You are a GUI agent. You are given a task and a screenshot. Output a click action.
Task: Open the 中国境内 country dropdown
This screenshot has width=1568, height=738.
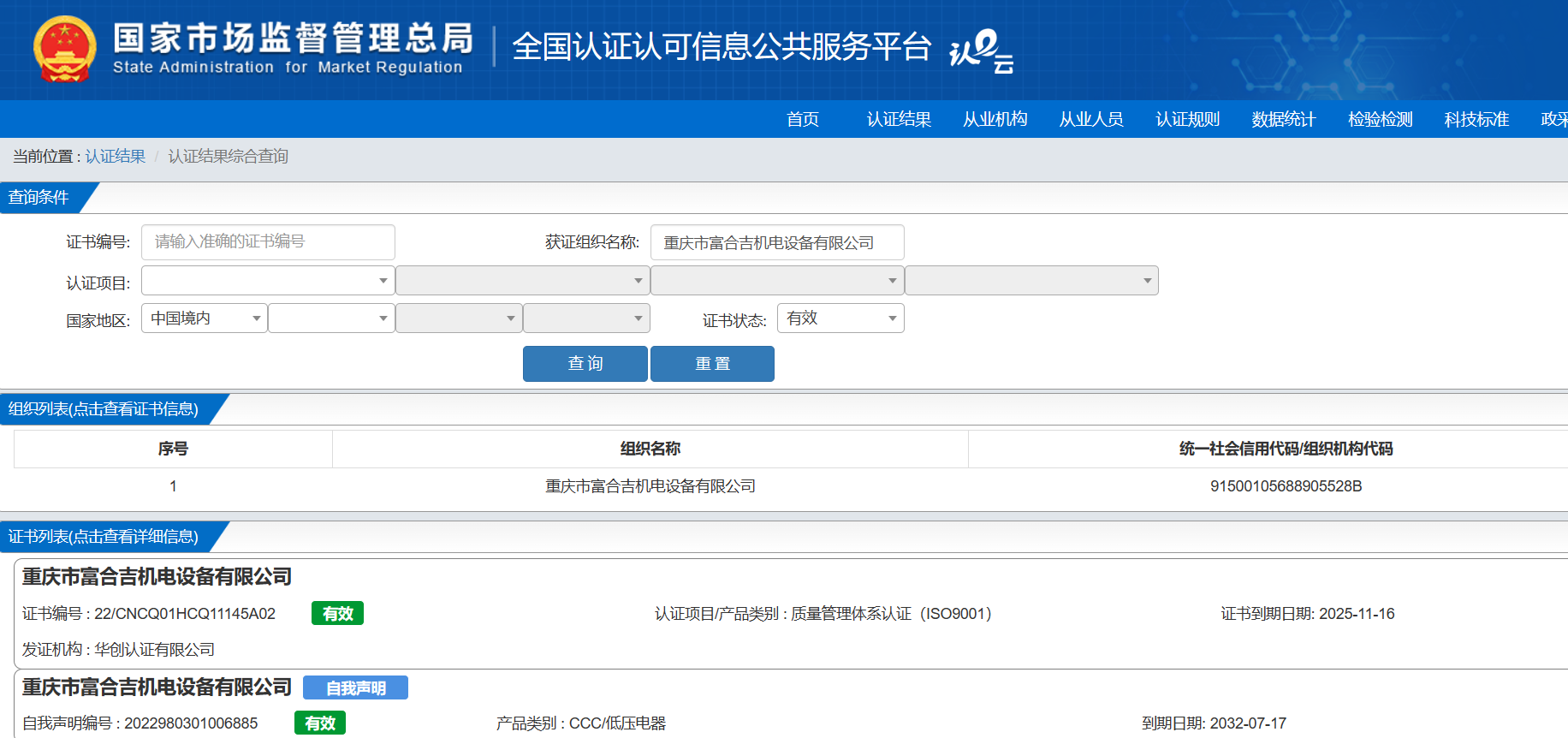205,318
